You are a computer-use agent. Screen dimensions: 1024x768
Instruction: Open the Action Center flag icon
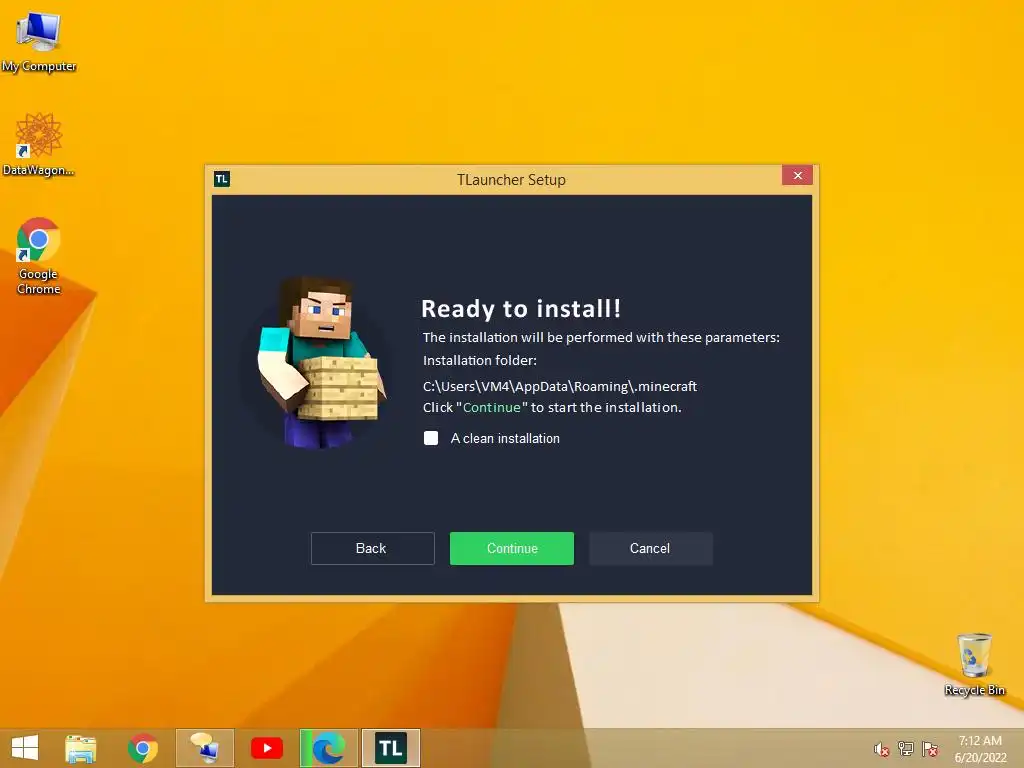point(930,749)
